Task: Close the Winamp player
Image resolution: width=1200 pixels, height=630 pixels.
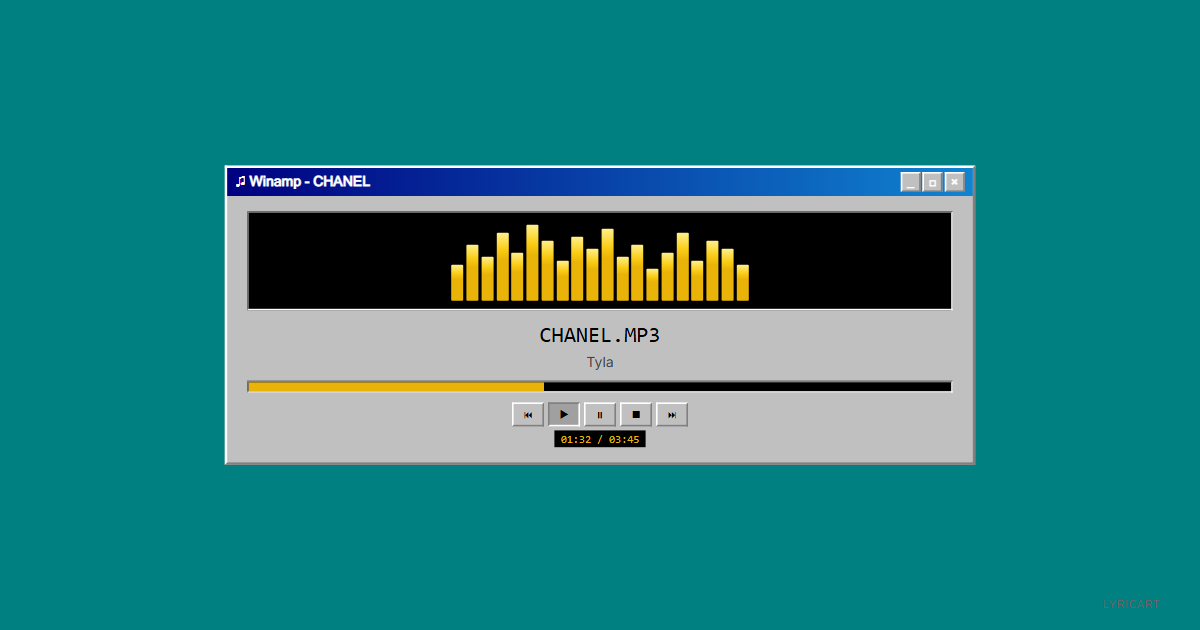Action: click(x=954, y=181)
